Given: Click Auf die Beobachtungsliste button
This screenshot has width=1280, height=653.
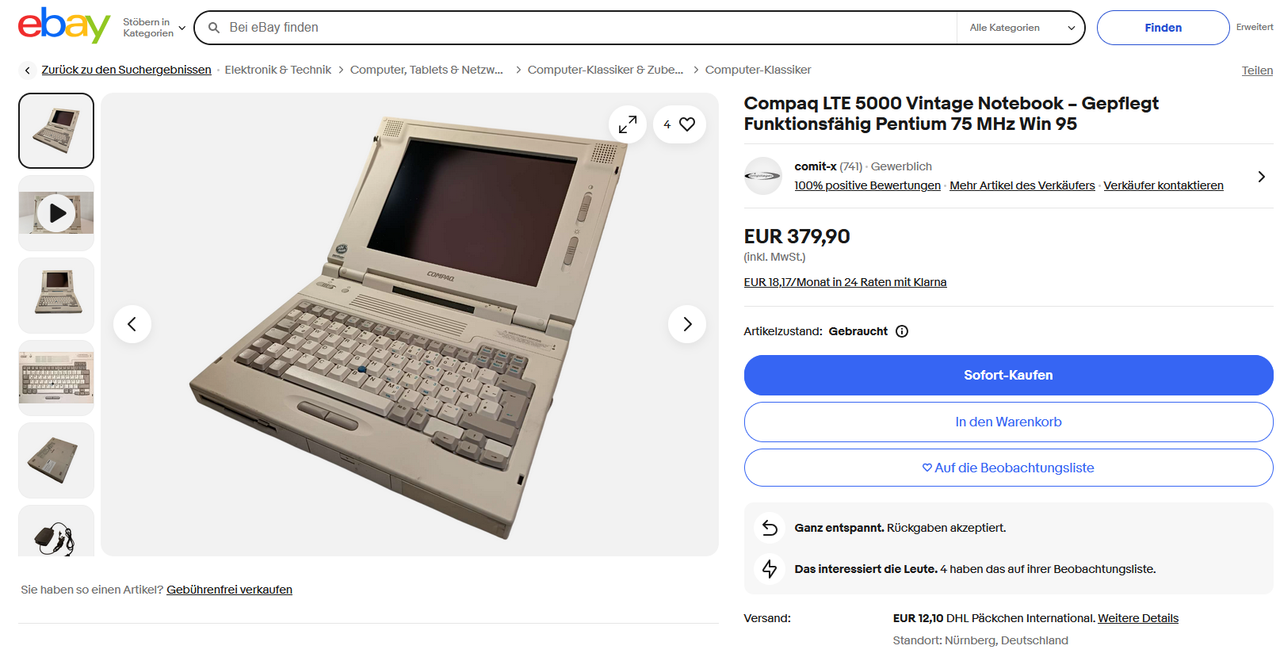Looking at the screenshot, I should [1008, 468].
